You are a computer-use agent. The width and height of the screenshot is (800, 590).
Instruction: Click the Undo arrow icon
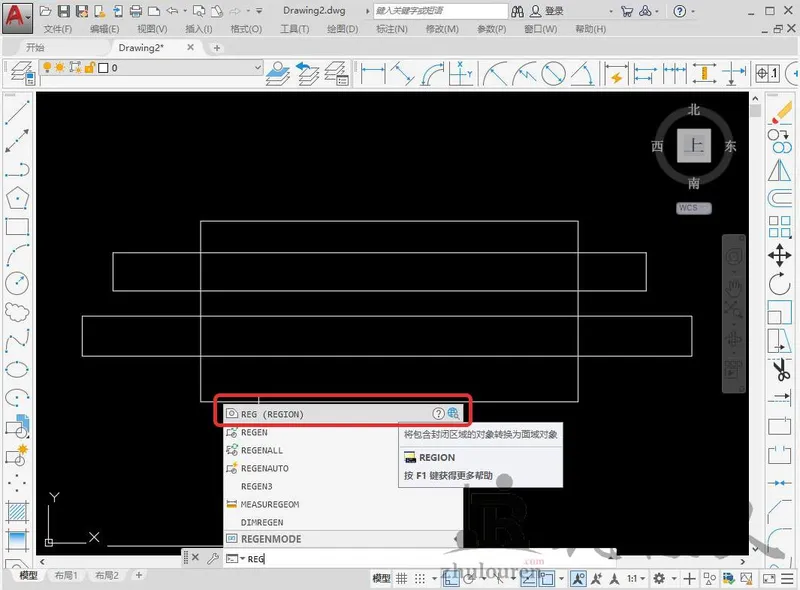tap(172, 11)
